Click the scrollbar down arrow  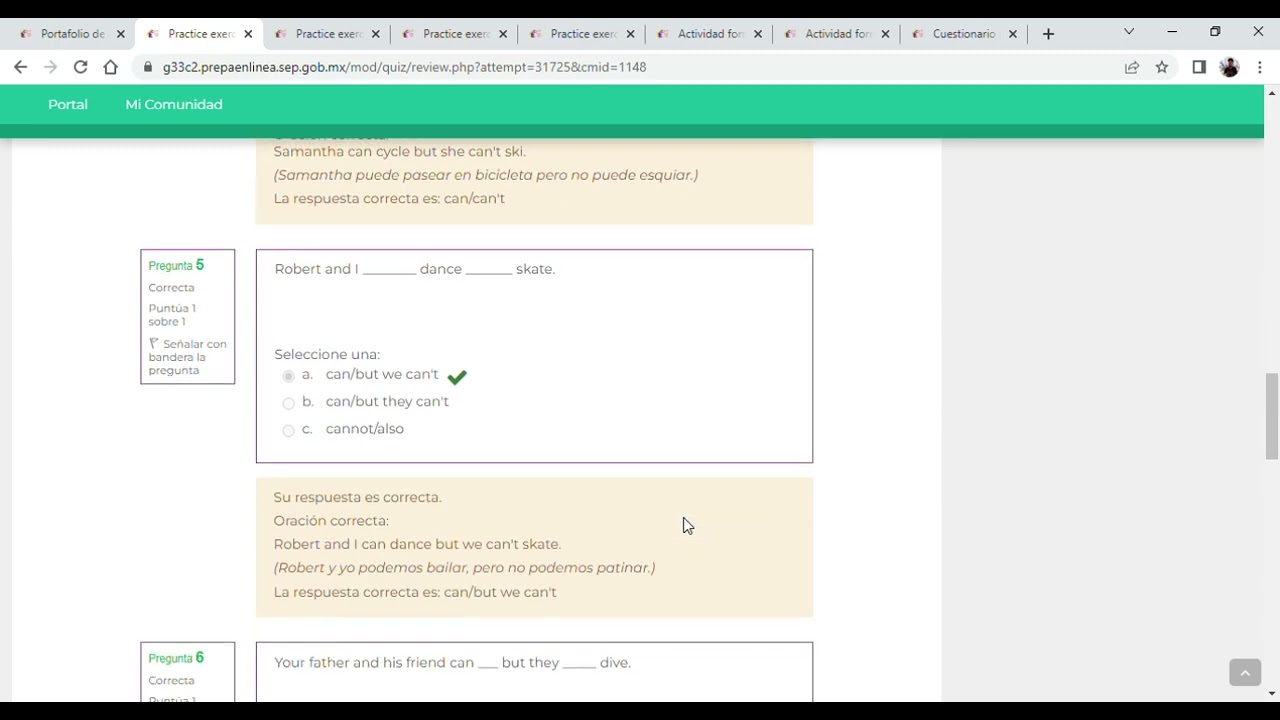tap(1271, 693)
